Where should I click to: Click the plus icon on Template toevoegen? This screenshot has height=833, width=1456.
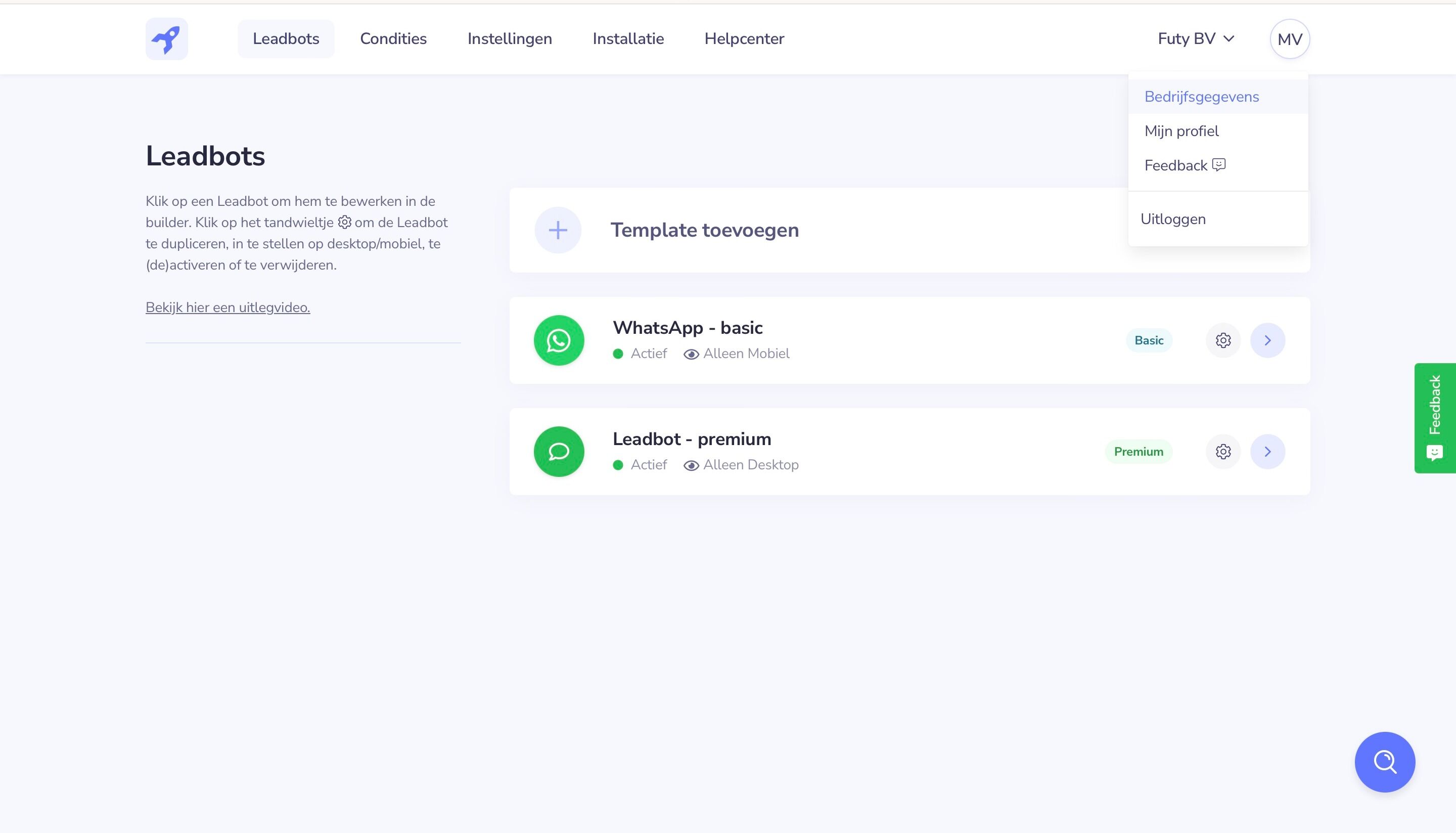click(557, 230)
